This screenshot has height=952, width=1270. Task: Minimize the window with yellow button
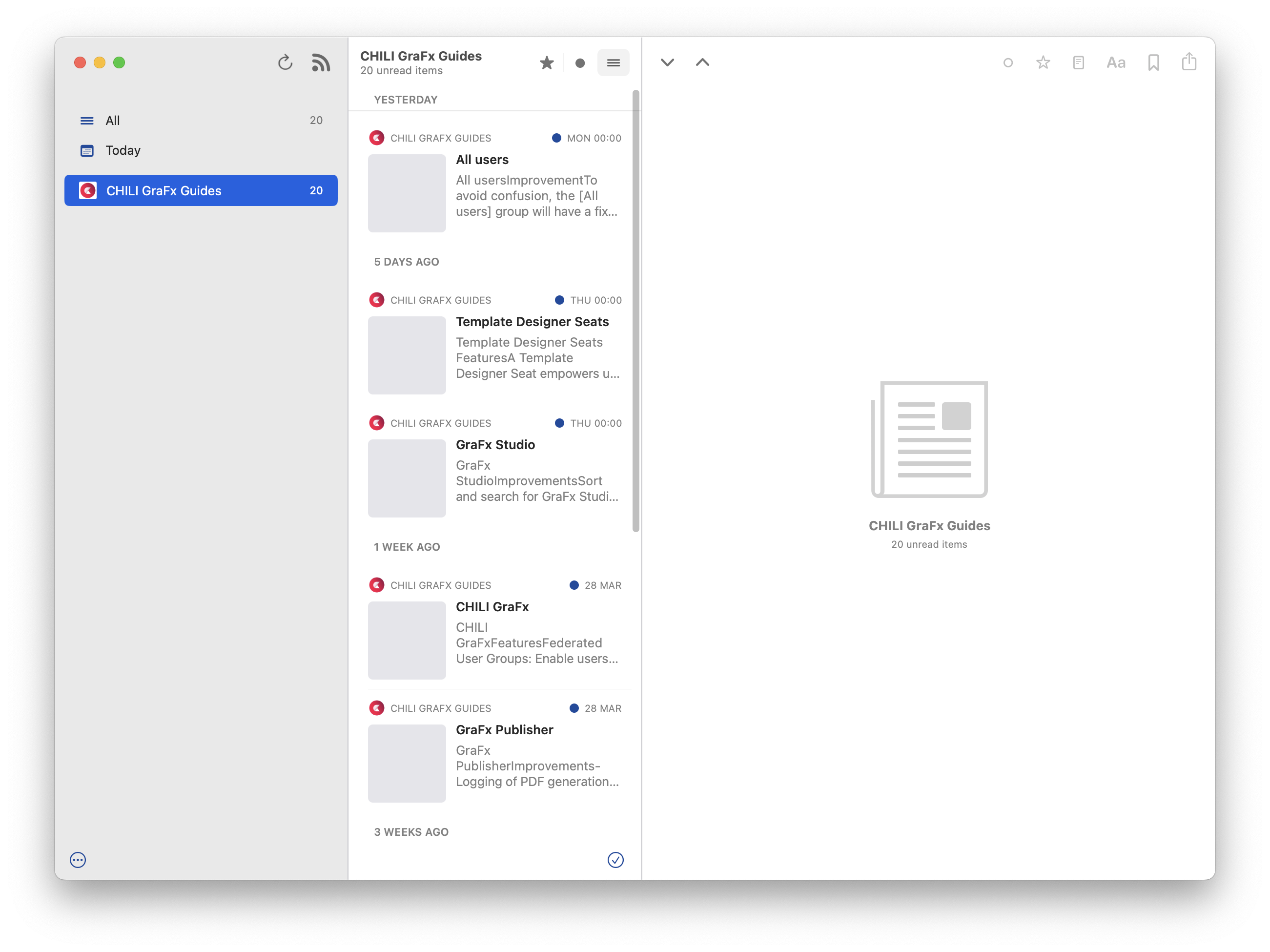100,62
